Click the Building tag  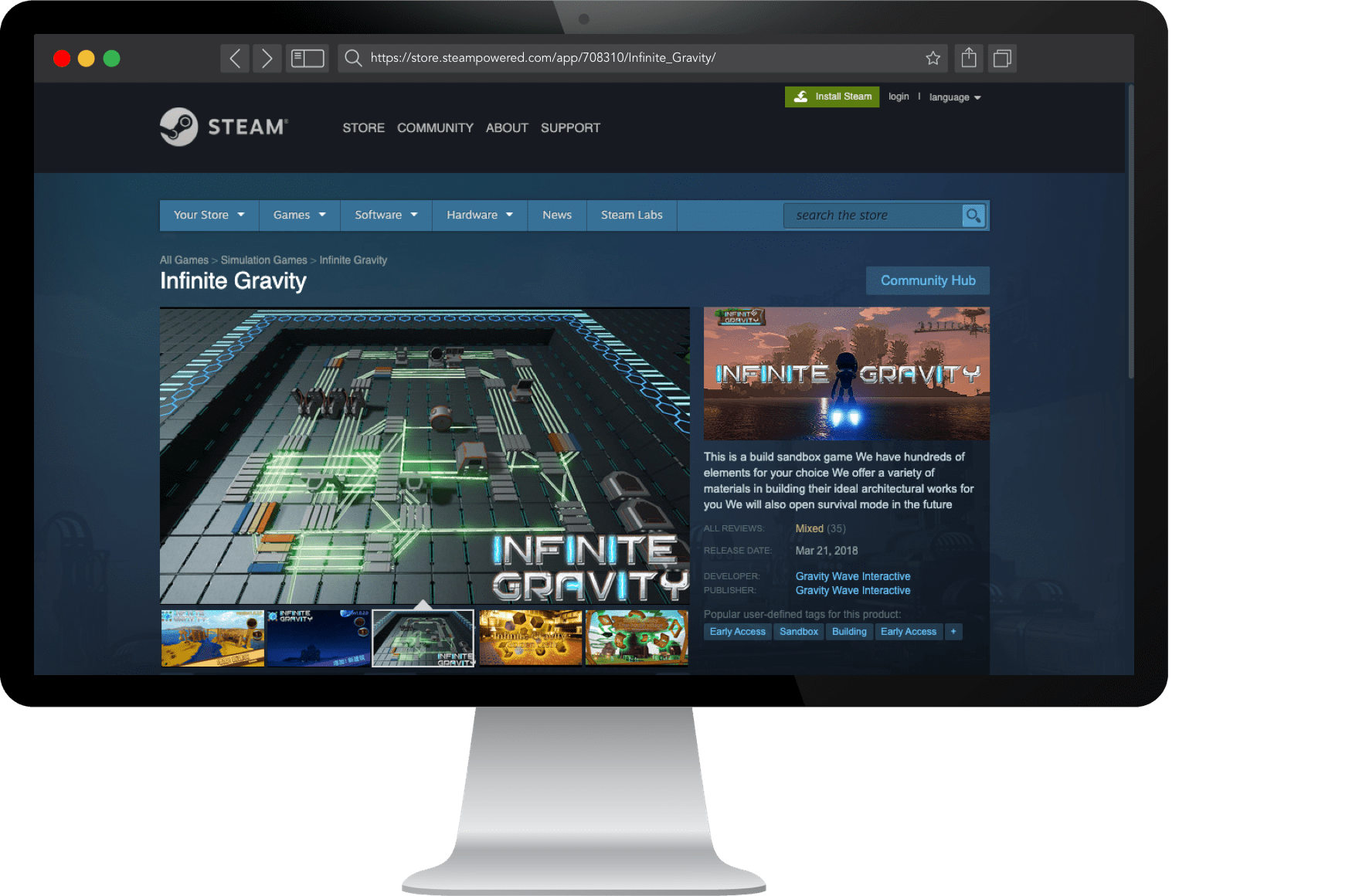(849, 632)
